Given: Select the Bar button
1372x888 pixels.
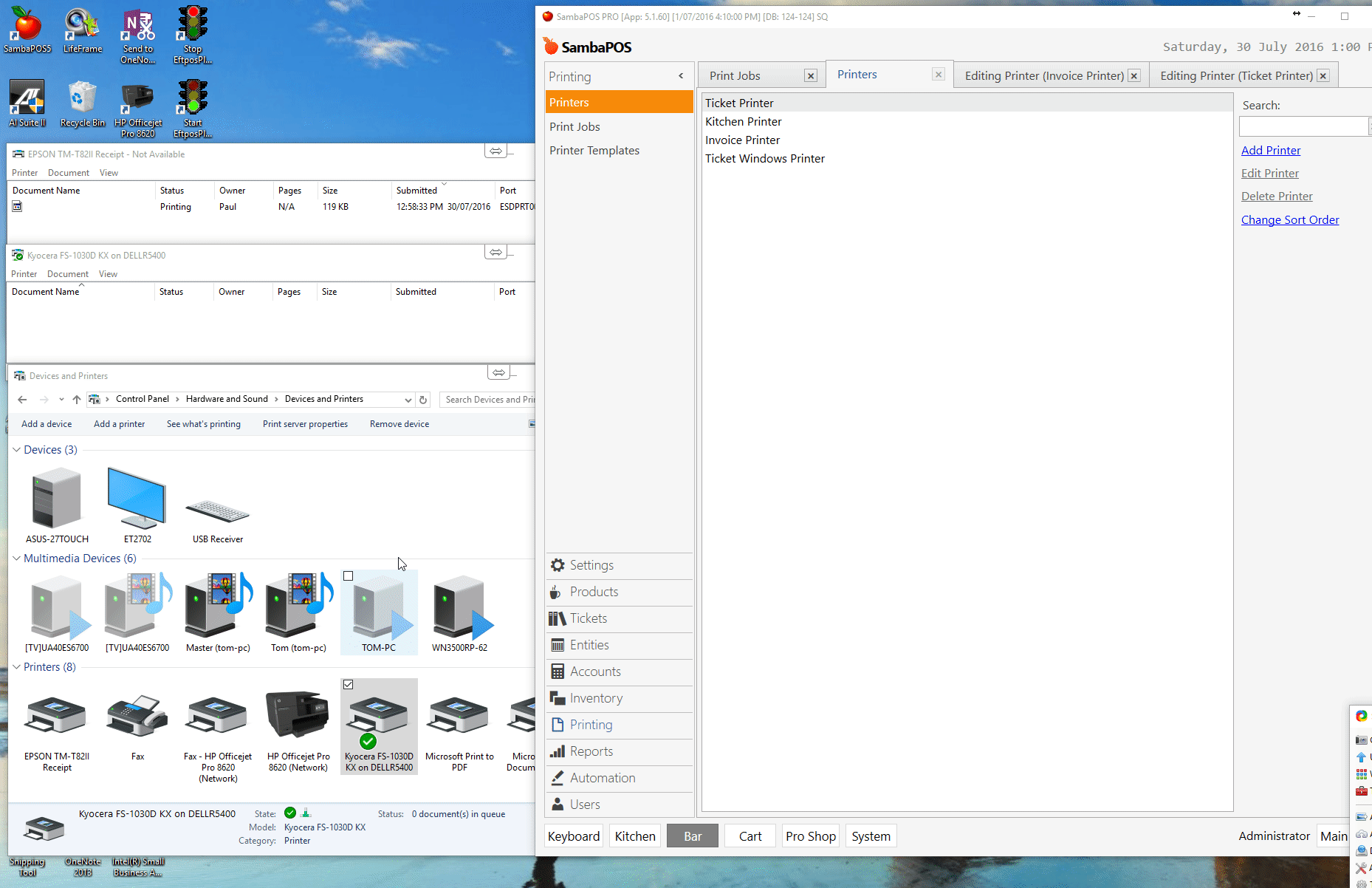Looking at the screenshot, I should pos(693,836).
